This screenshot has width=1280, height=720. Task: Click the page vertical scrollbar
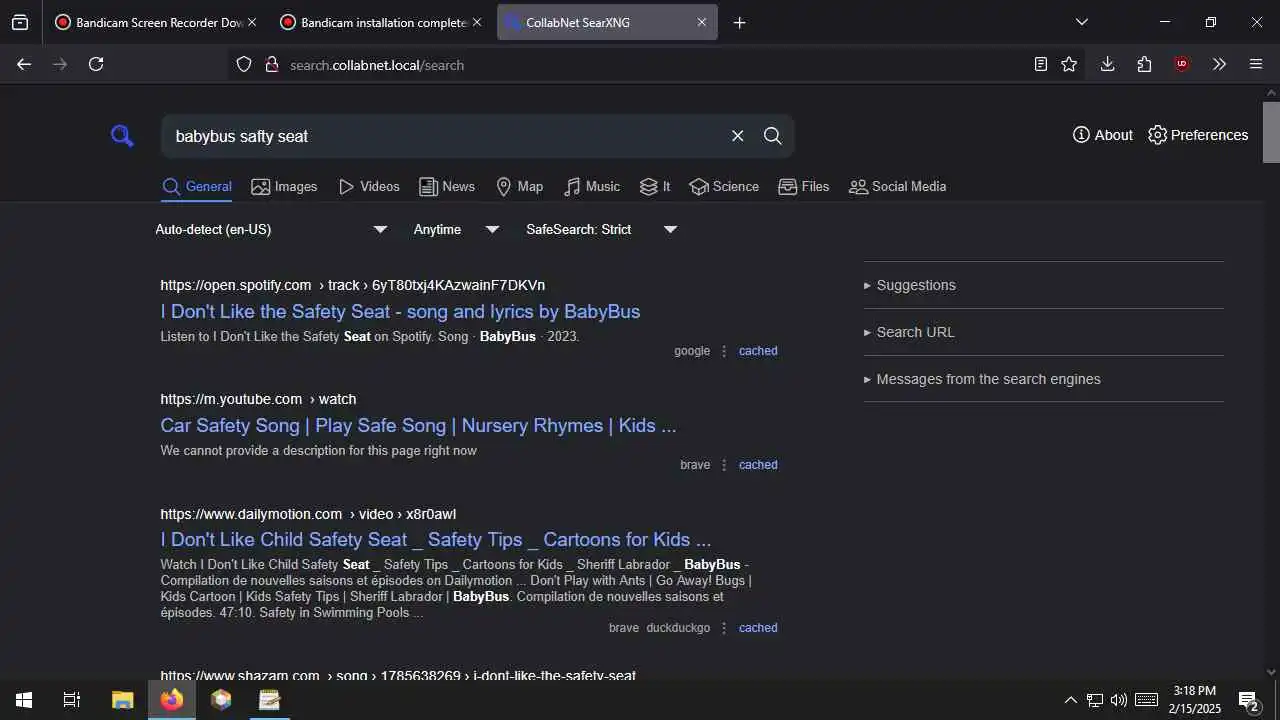point(1271,132)
